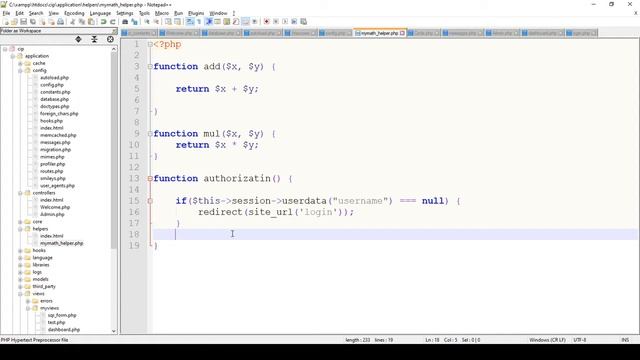The image size is (640, 360).
Task: Collapse the cip root folder
Action: tap(5, 49)
